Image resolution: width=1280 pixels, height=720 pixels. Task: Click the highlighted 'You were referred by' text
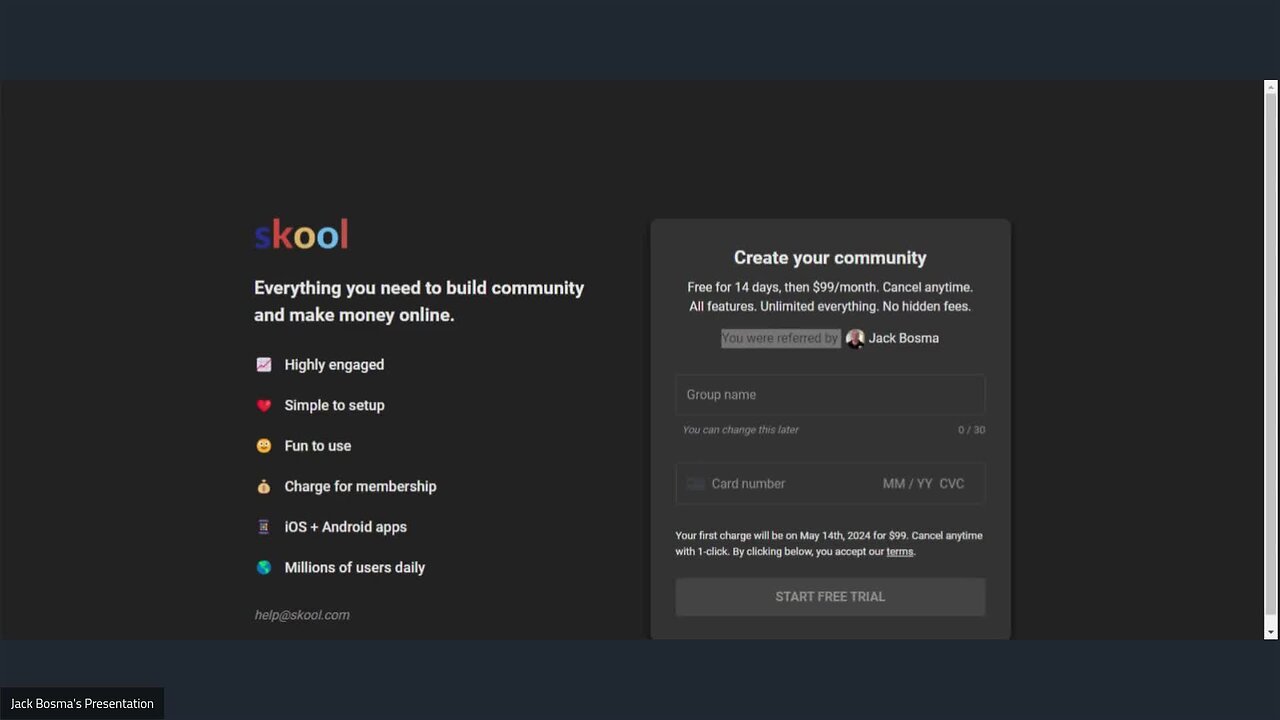780,338
